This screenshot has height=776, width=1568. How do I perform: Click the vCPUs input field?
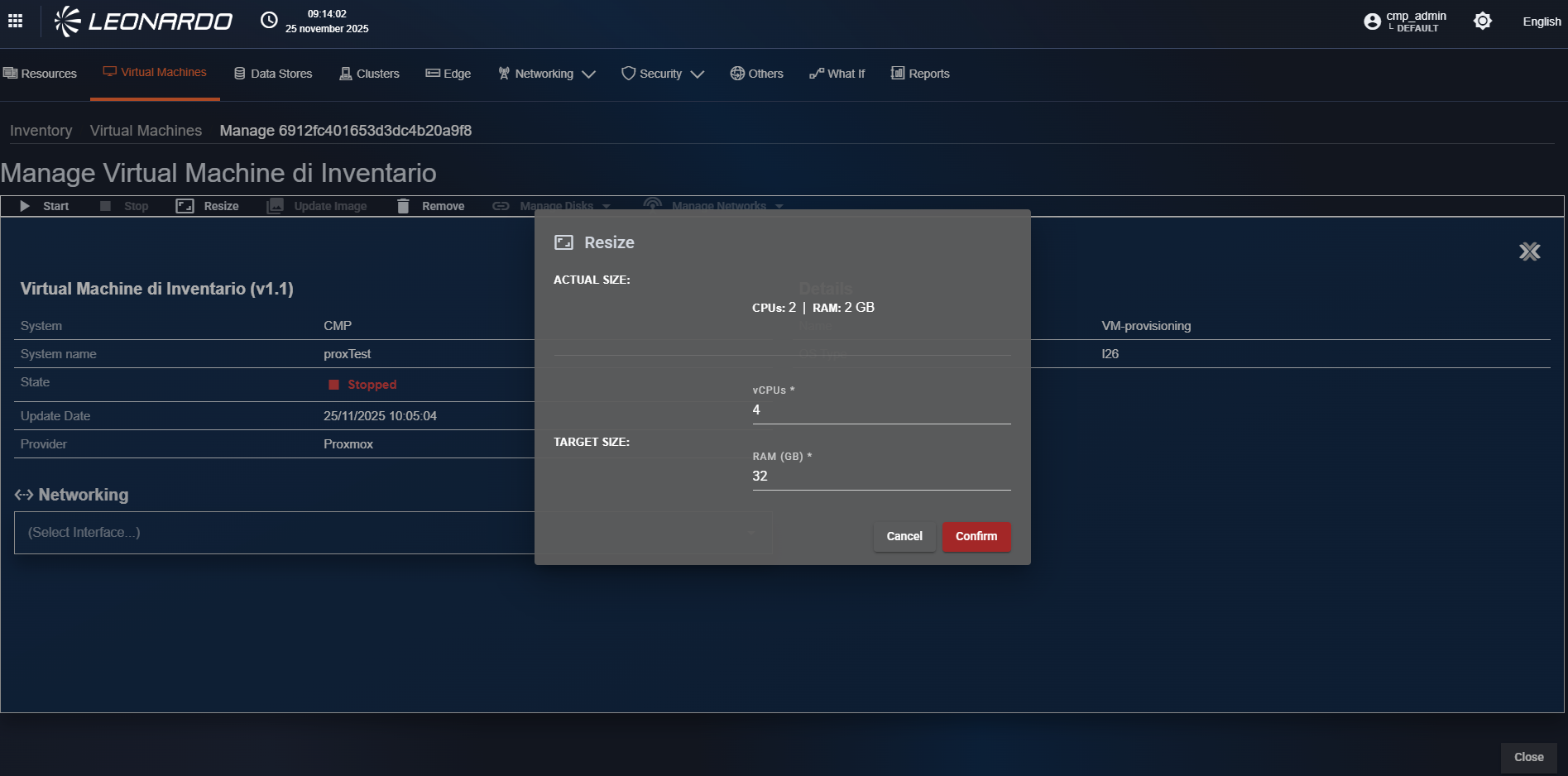(x=880, y=410)
